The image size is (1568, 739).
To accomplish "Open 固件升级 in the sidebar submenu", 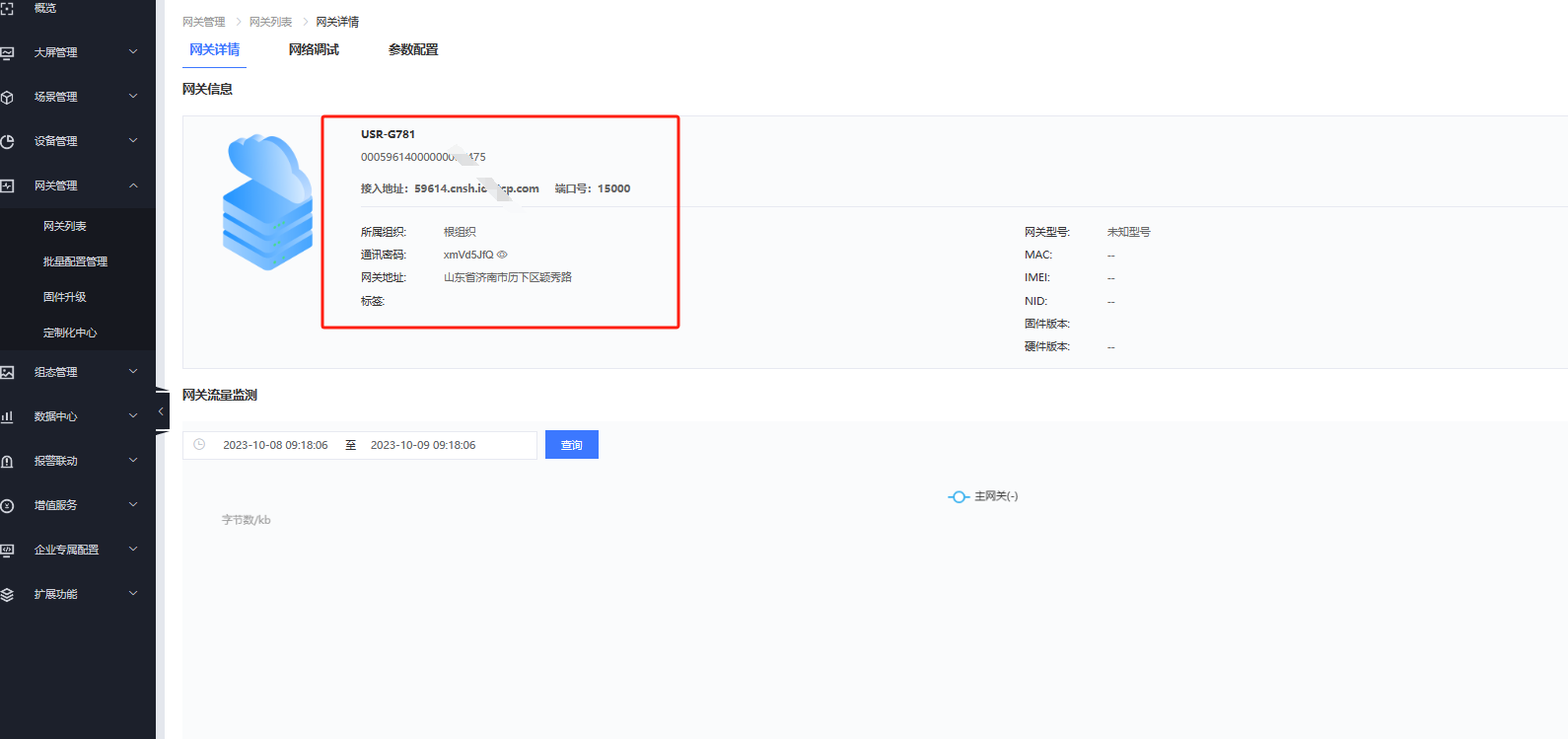I will (65, 297).
